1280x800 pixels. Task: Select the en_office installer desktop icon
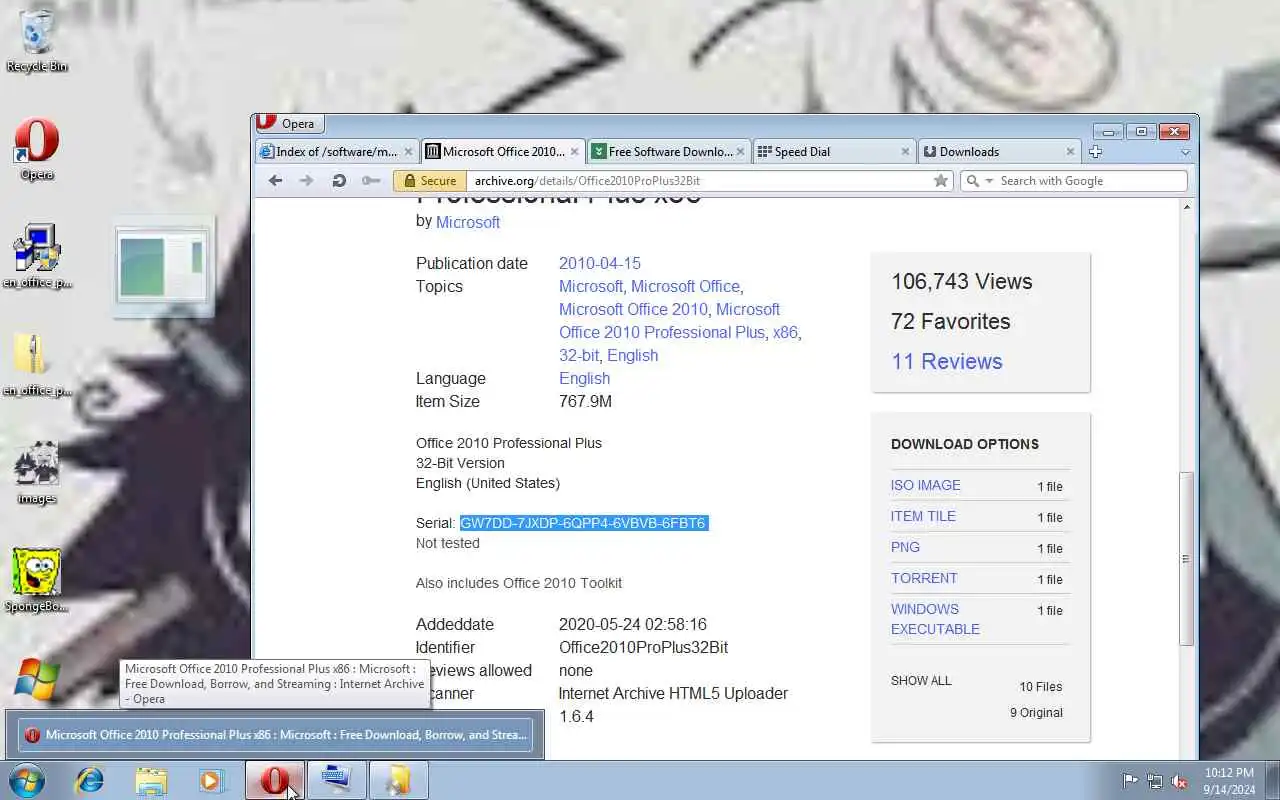click(37, 256)
